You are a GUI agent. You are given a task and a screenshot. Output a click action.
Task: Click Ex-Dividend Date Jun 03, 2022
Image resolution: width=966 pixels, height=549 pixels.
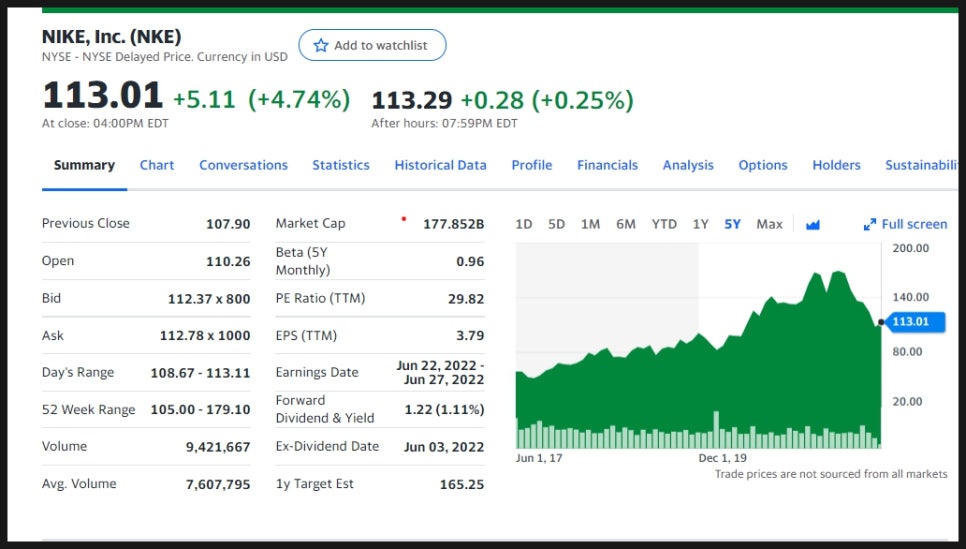[444, 447]
